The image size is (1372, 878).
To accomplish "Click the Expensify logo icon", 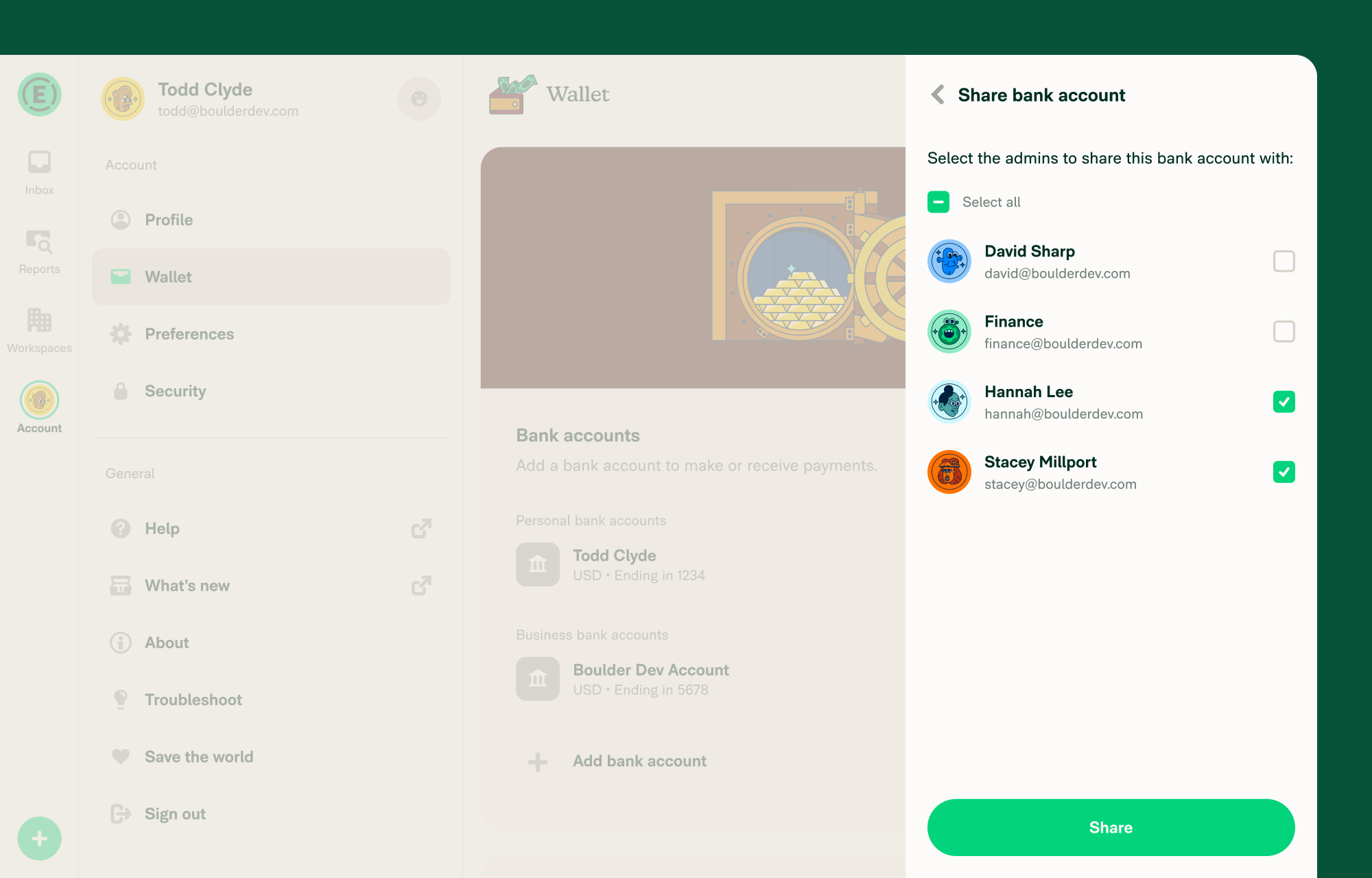I will tap(39, 95).
